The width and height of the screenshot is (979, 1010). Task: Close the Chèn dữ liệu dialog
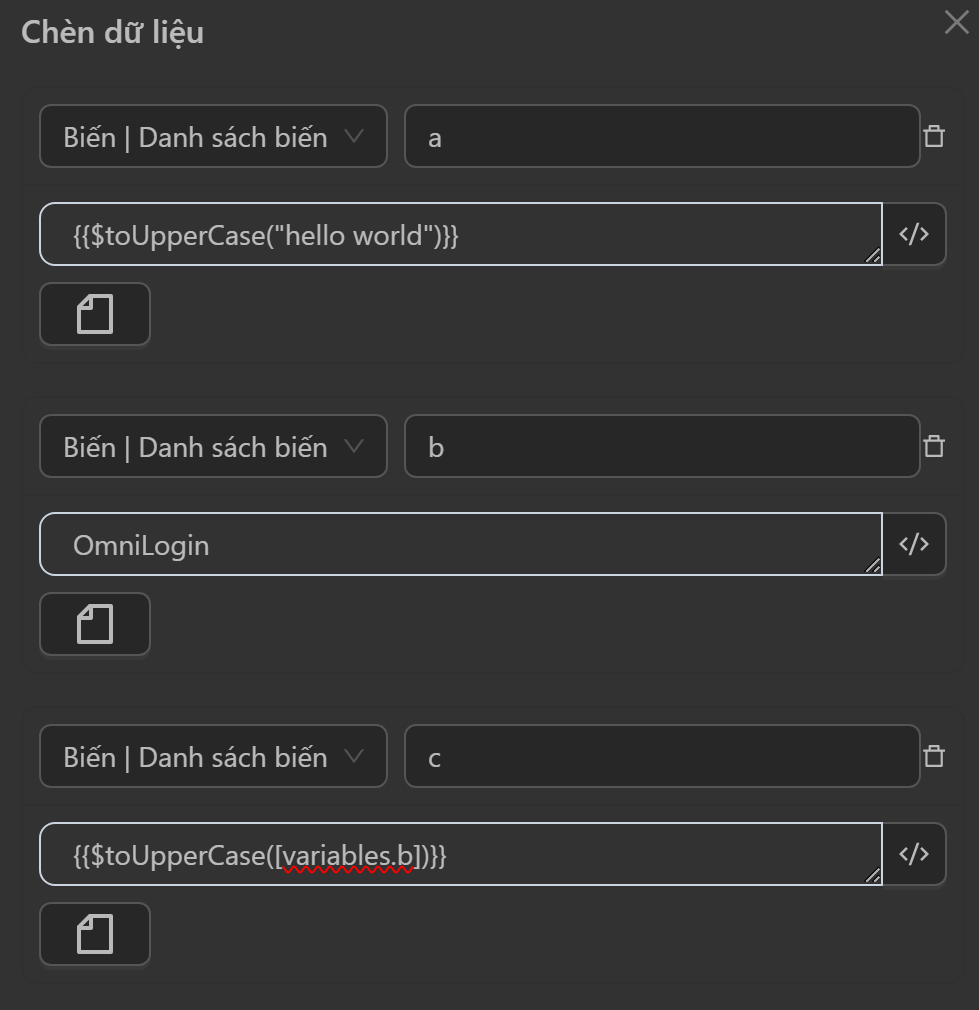coord(956,23)
